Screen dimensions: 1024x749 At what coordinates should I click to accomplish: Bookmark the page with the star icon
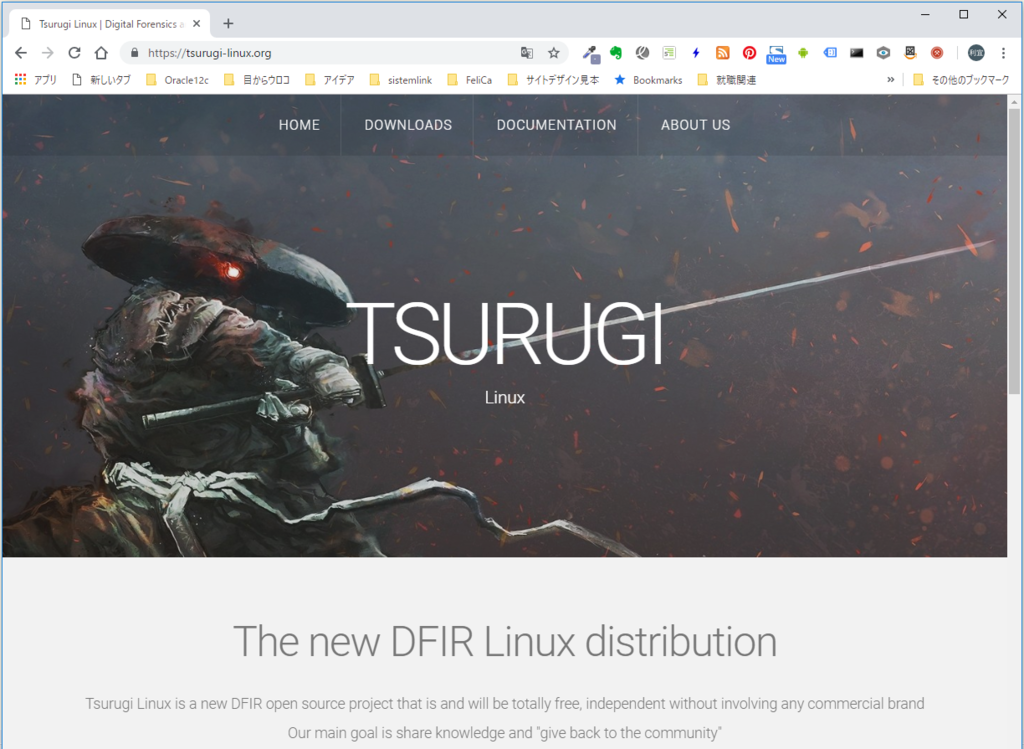[553, 52]
